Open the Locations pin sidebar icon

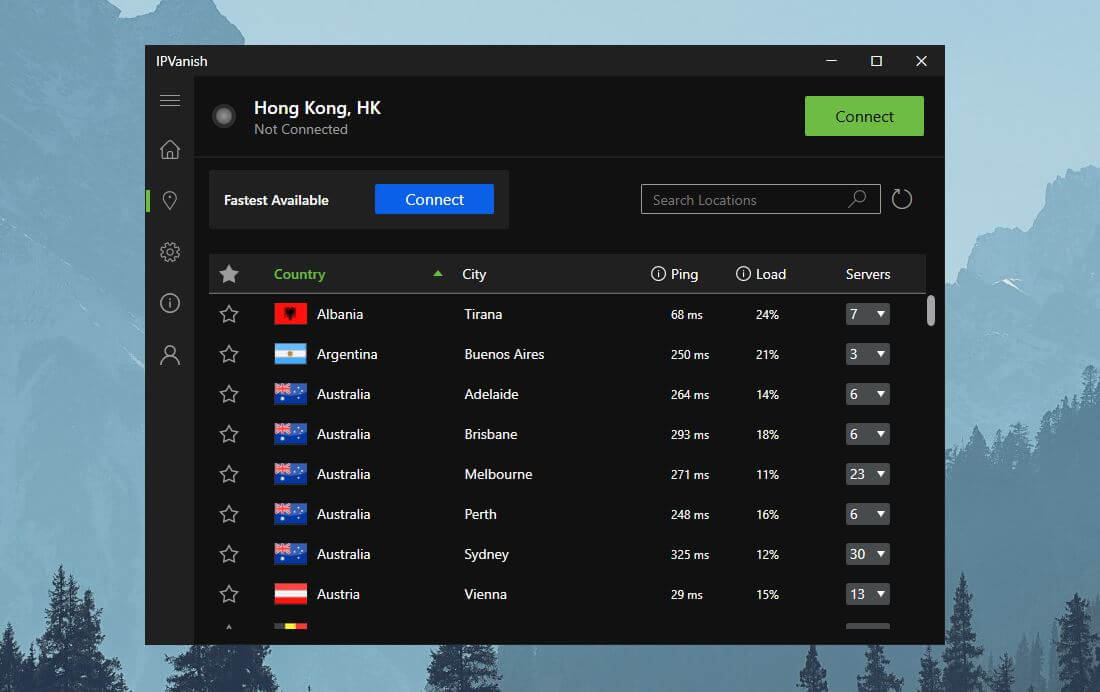click(x=170, y=201)
